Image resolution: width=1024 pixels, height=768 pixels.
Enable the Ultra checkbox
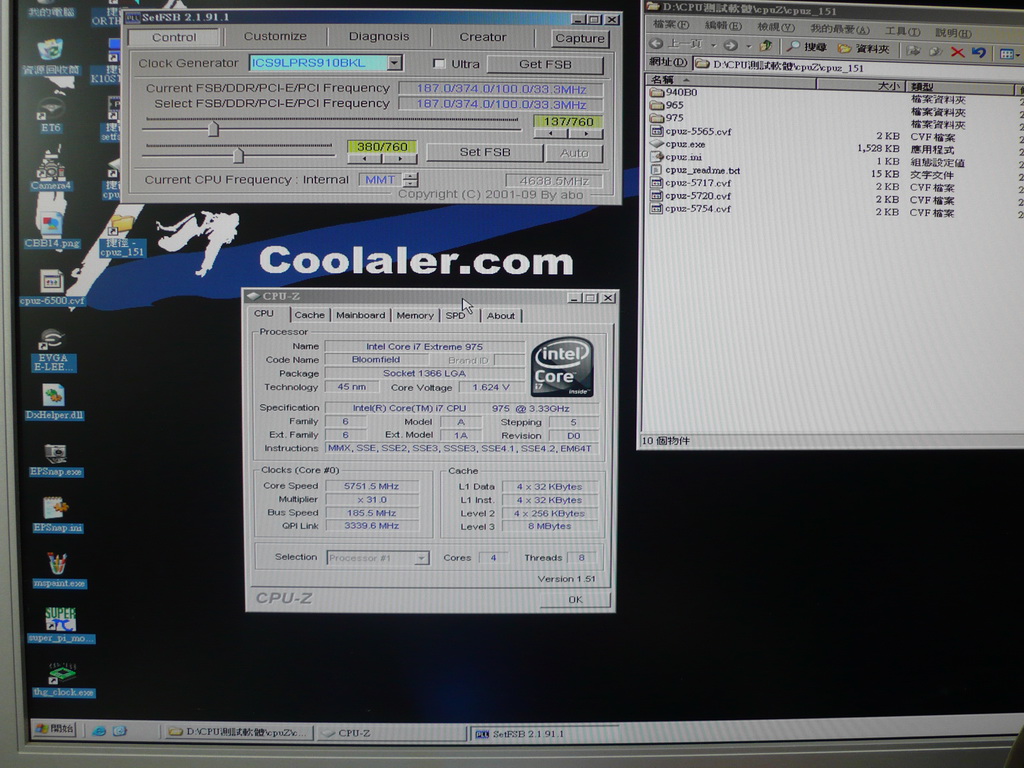(x=439, y=64)
